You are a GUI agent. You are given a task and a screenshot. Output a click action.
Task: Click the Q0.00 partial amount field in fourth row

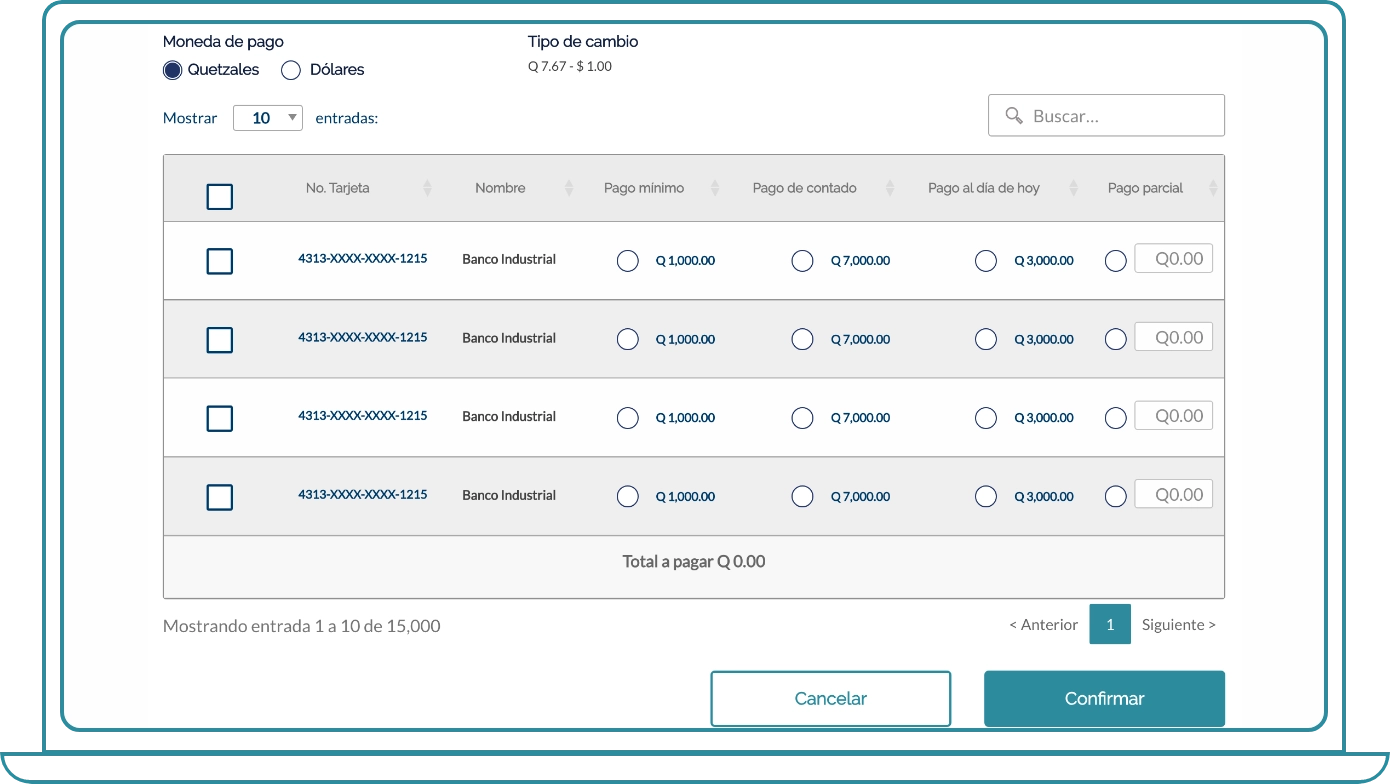coord(1174,494)
